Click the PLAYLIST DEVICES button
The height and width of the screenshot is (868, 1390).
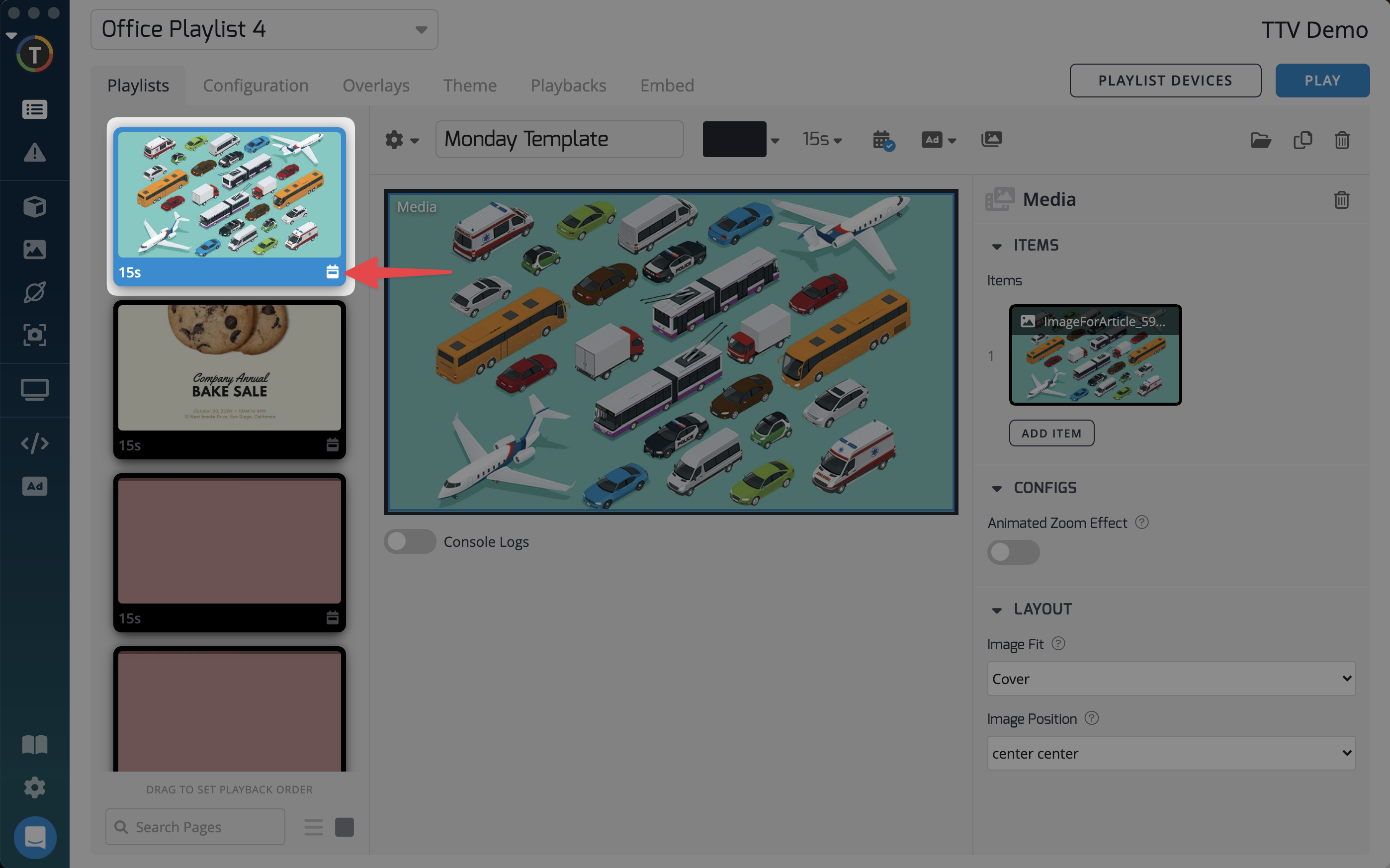(1164, 81)
